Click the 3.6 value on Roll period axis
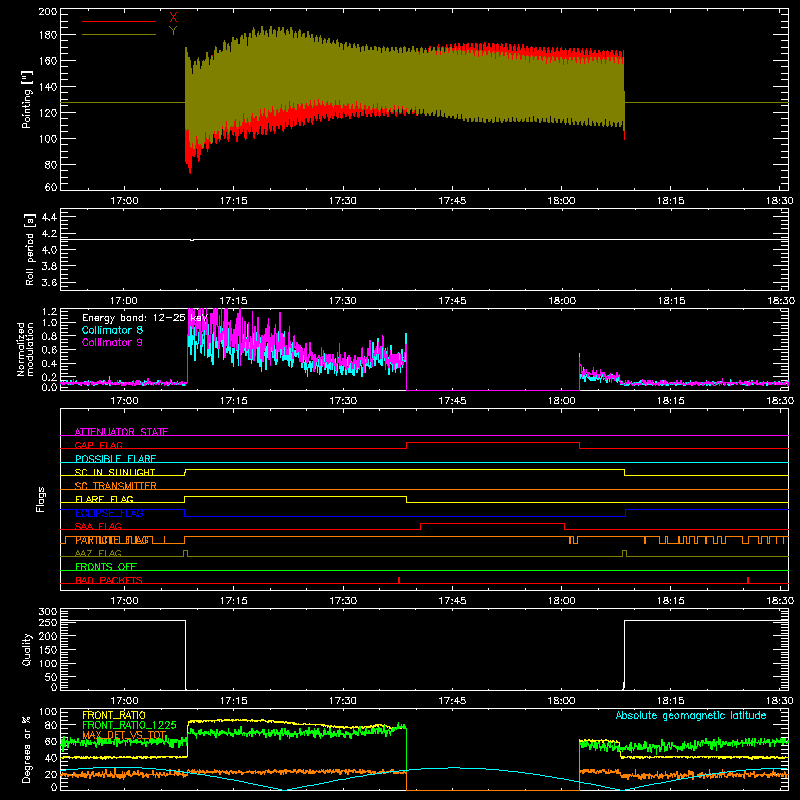 [x=49, y=282]
